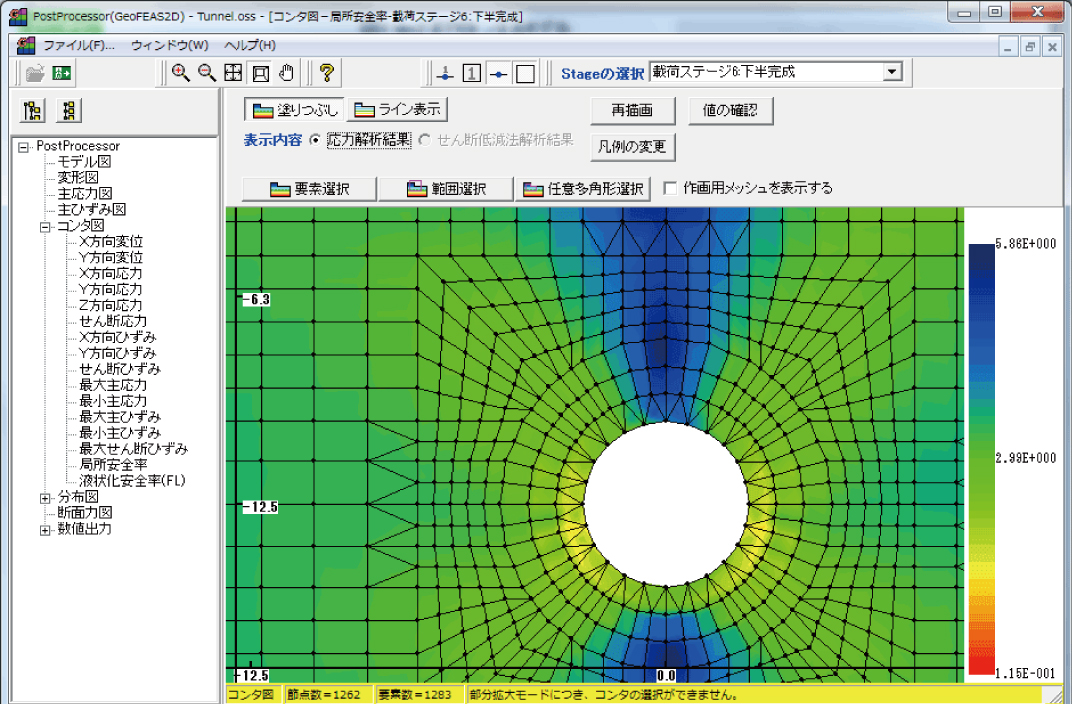Click the white tunnel opening in contour plot
The height and width of the screenshot is (704, 1072).
[x=666, y=504]
